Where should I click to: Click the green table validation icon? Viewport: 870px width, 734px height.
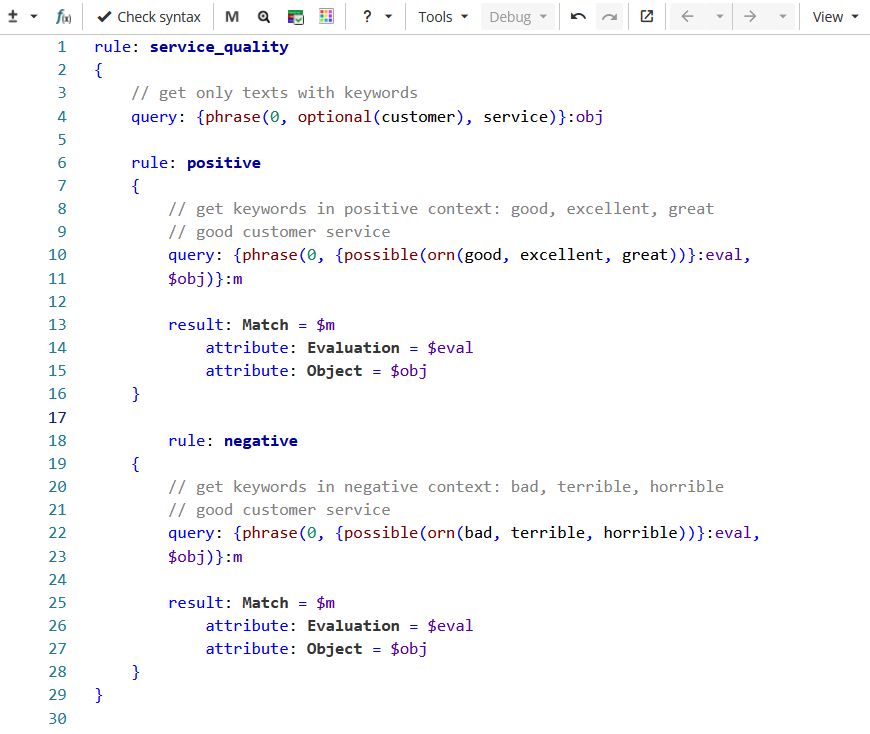[295, 17]
